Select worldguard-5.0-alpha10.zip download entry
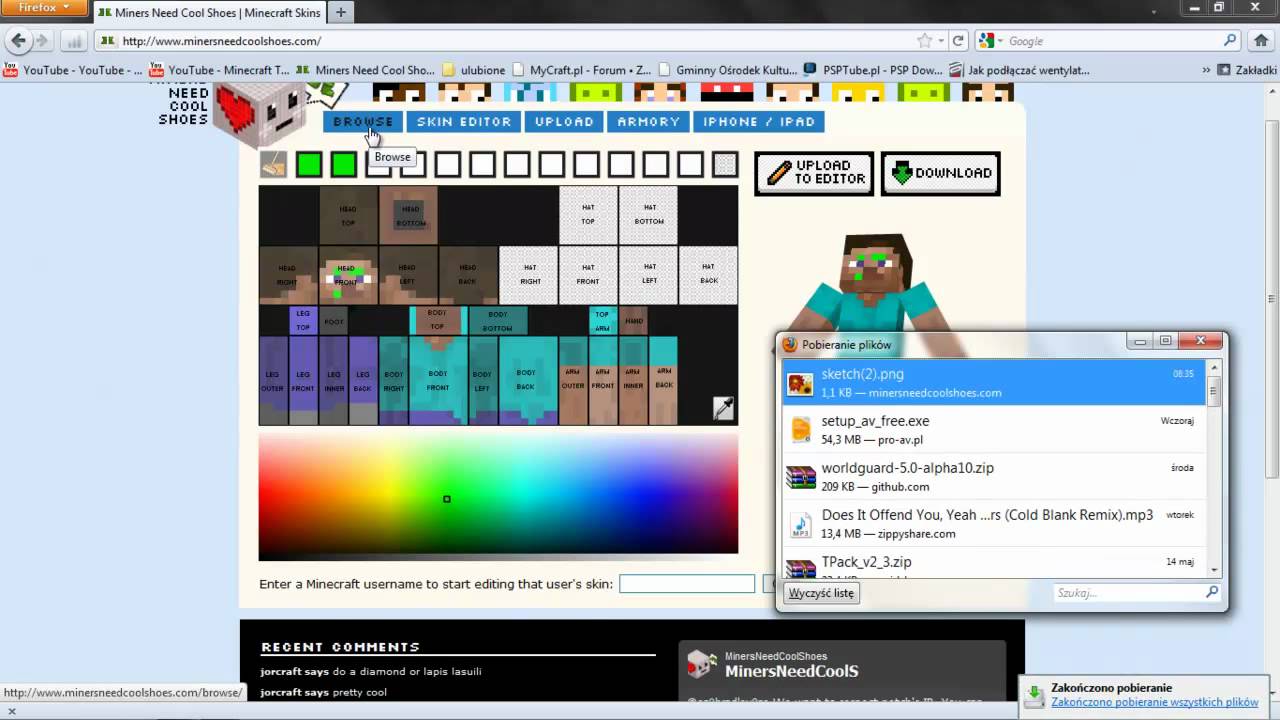The image size is (1280, 720). tap(996, 476)
